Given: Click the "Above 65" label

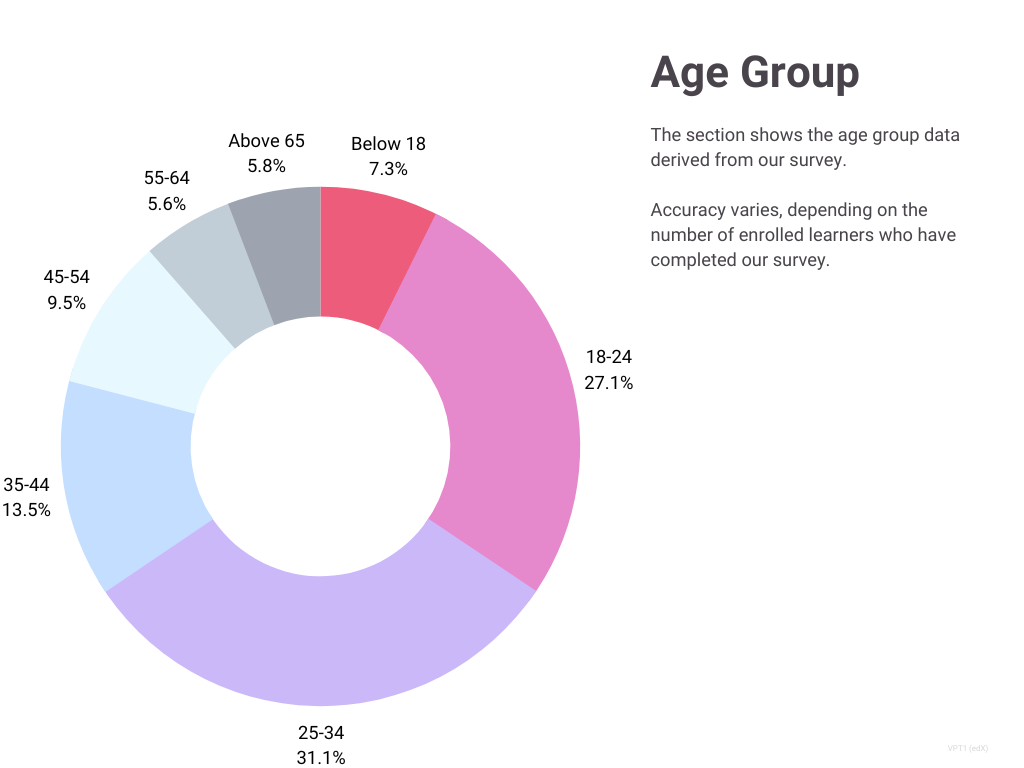Looking at the screenshot, I should point(266,141).
